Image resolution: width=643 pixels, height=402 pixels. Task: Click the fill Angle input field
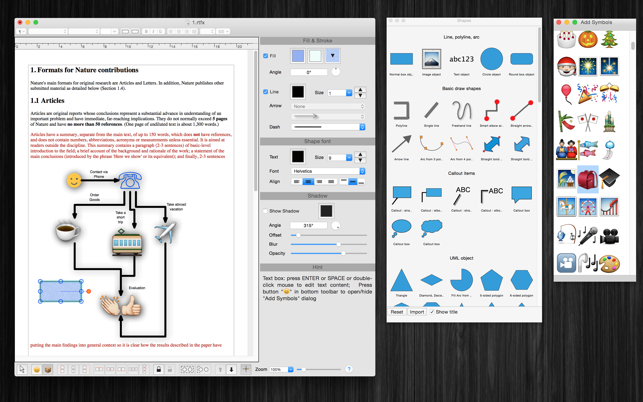point(309,72)
